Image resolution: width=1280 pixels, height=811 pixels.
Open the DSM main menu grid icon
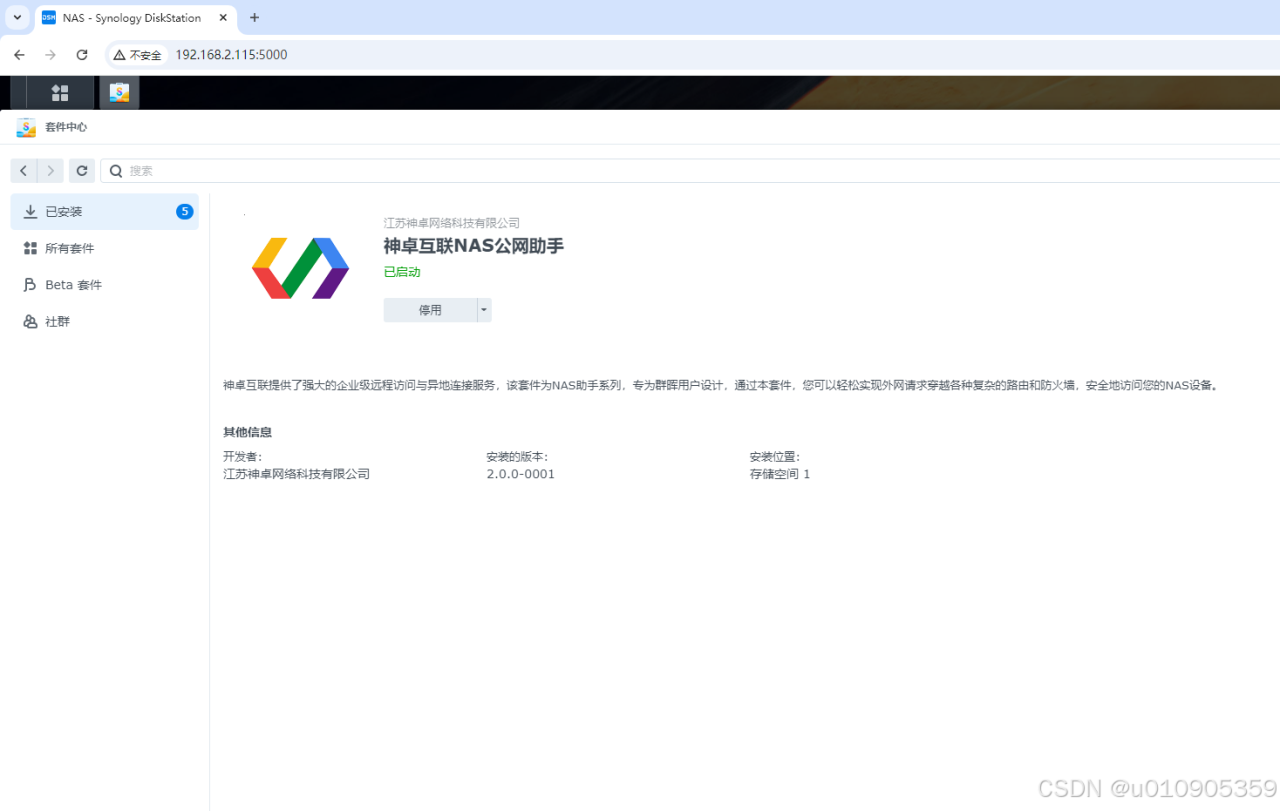59,92
